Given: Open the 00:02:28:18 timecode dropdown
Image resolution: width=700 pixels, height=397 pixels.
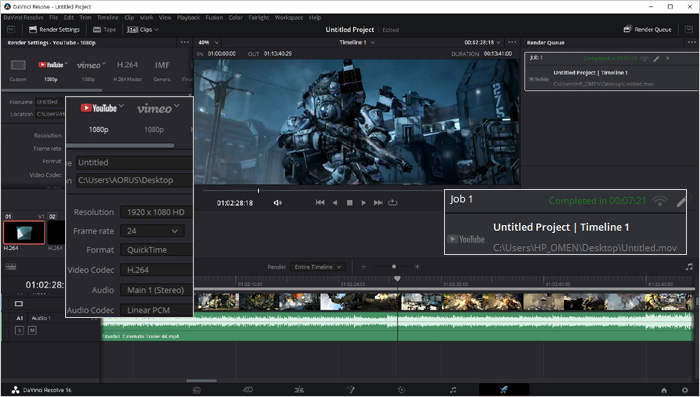Looking at the screenshot, I should (x=482, y=42).
